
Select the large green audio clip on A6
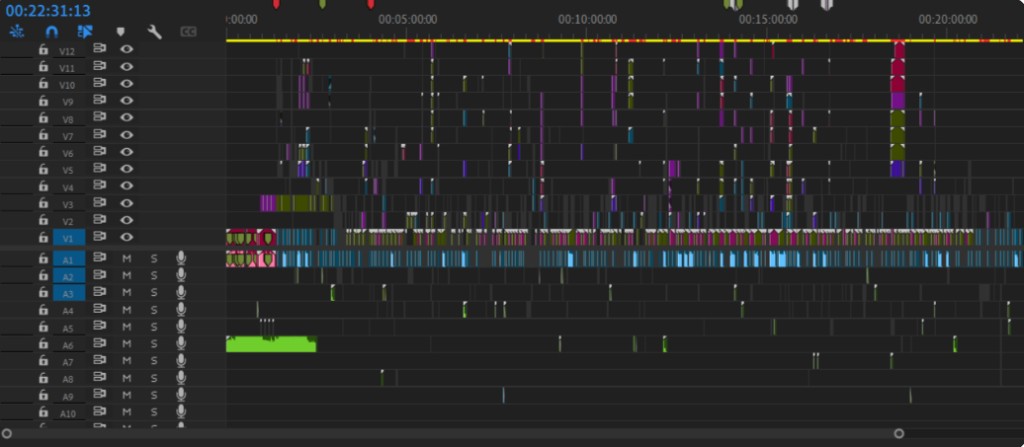pyautogui.click(x=271, y=344)
